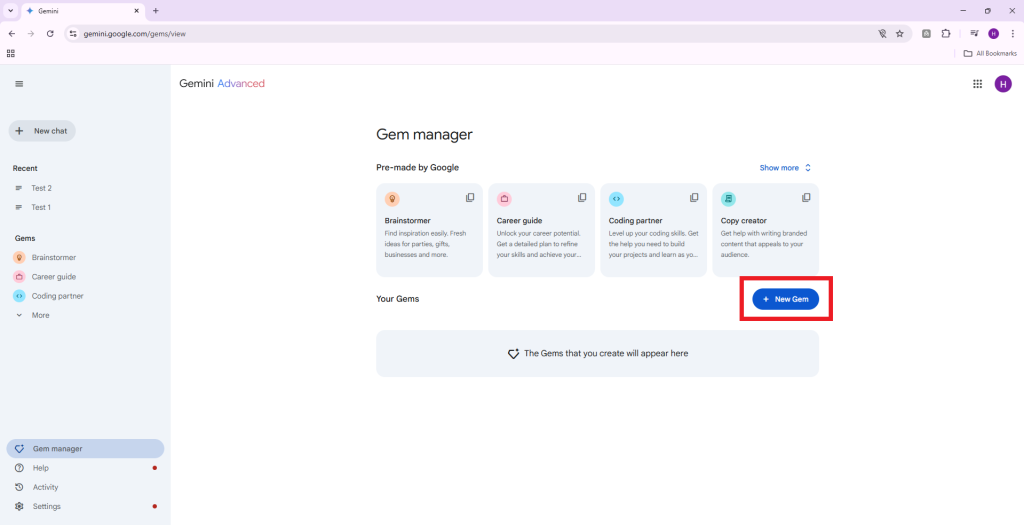Image resolution: width=1024 pixels, height=525 pixels.
Task: Open tab search dropdown
Action: (x=10, y=11)
